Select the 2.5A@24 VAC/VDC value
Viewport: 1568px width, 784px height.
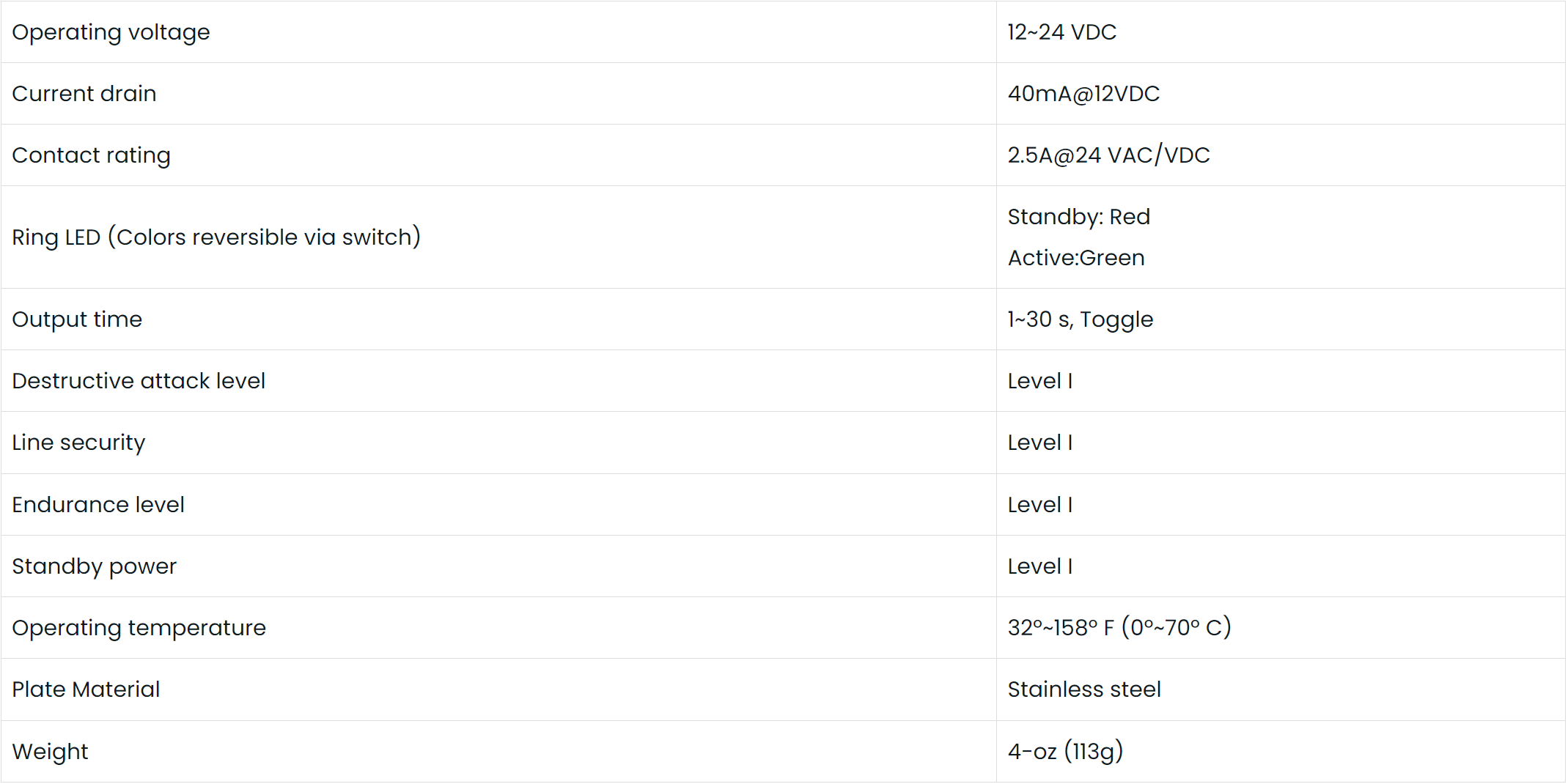[x=1108, y=155]
